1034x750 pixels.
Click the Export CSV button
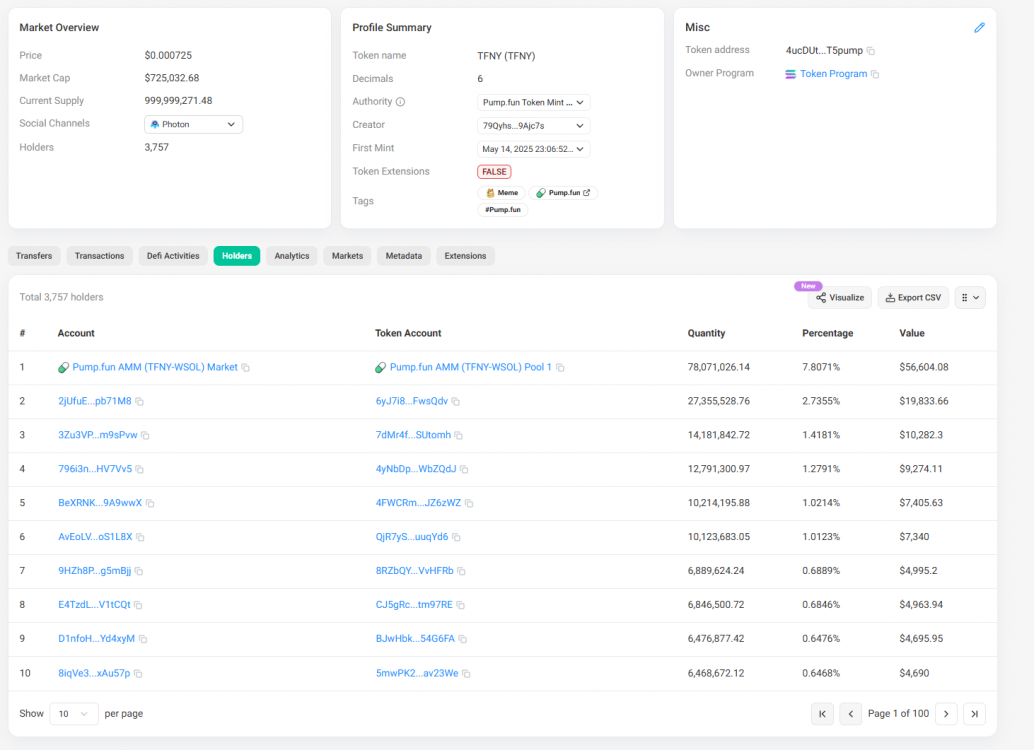click(x=913, y=297)
